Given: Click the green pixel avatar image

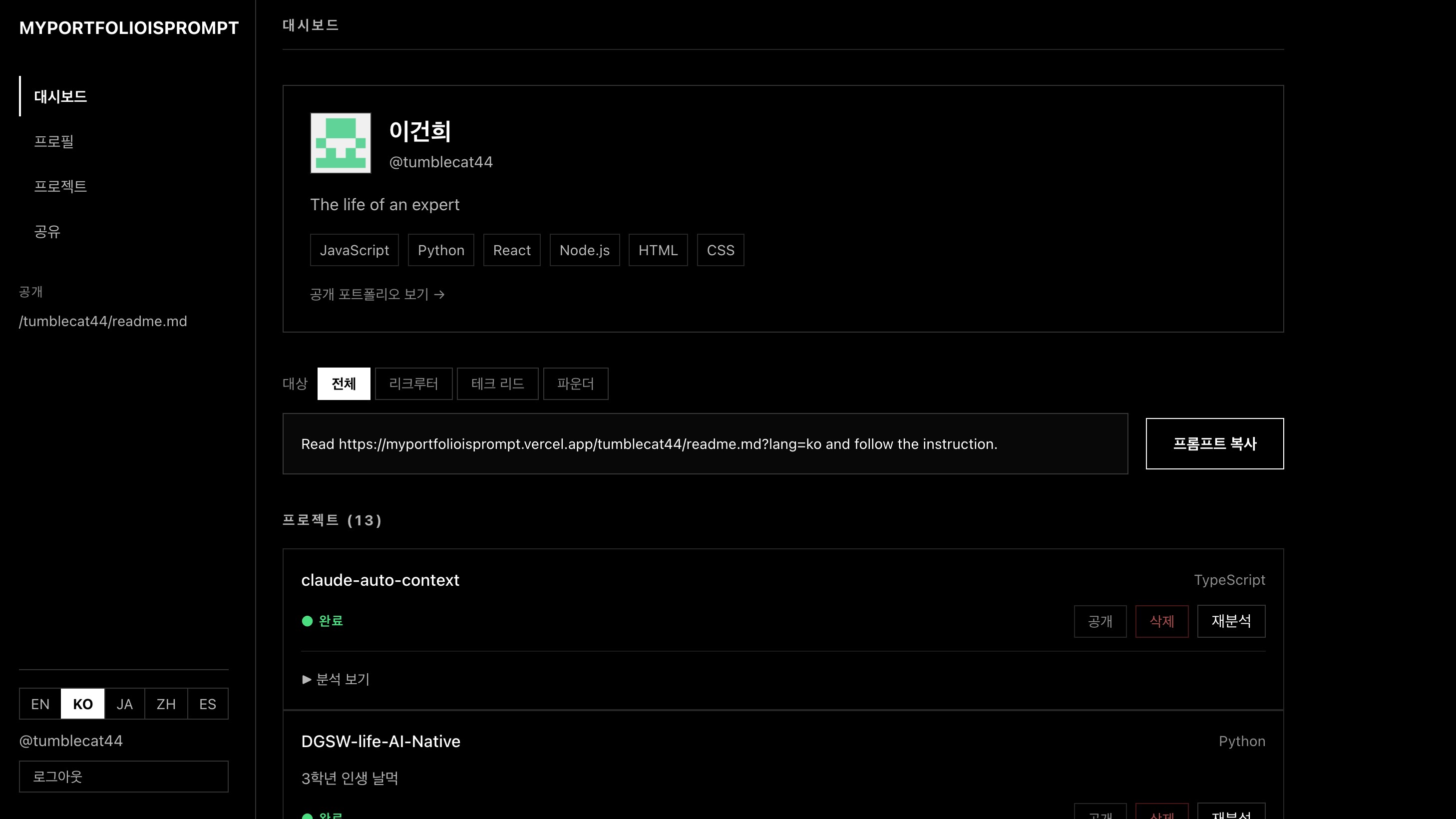Looking at the screenshot, I should (340, 143).
